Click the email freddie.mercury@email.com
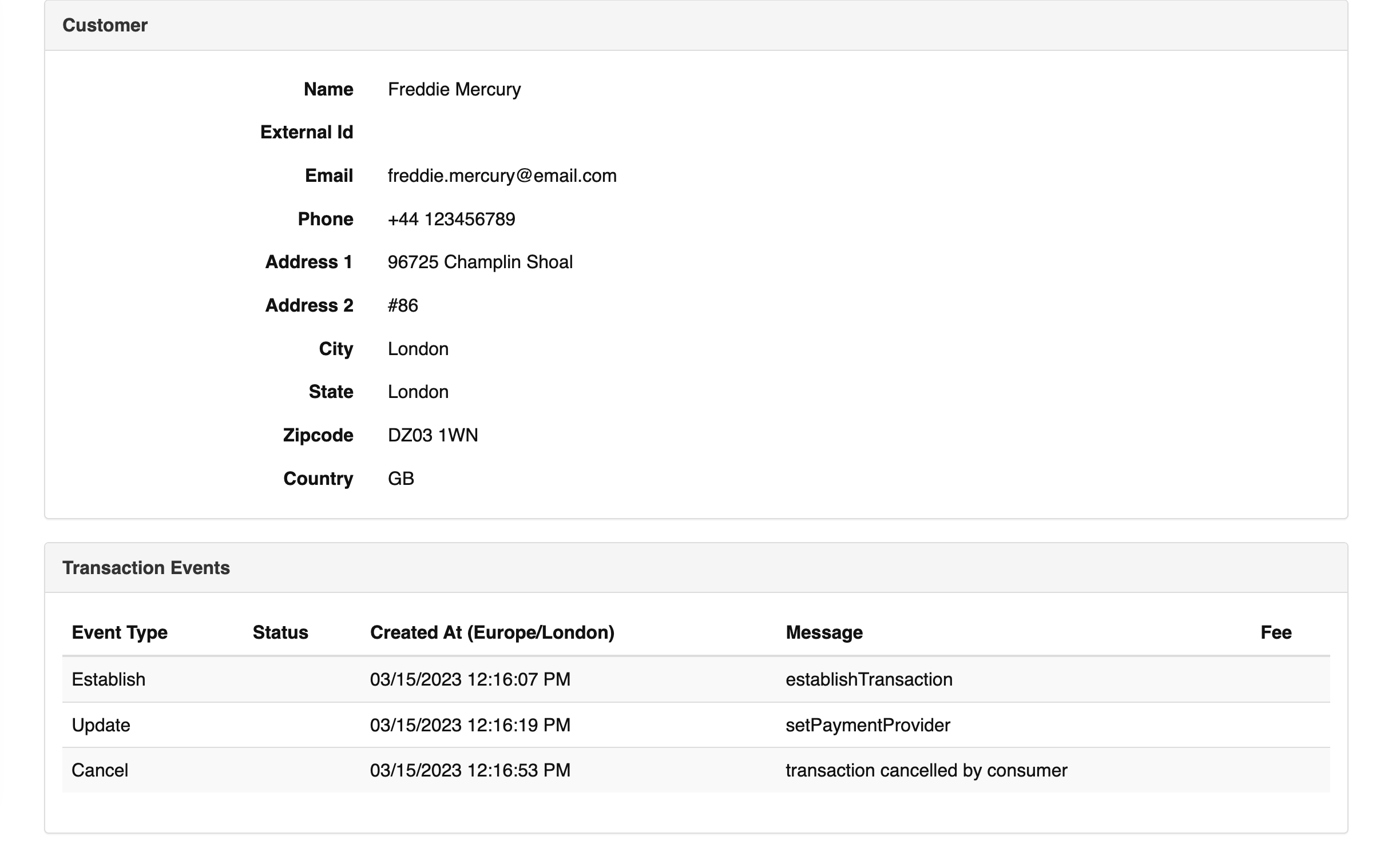The image size is (1396, 868). point(501,176)
